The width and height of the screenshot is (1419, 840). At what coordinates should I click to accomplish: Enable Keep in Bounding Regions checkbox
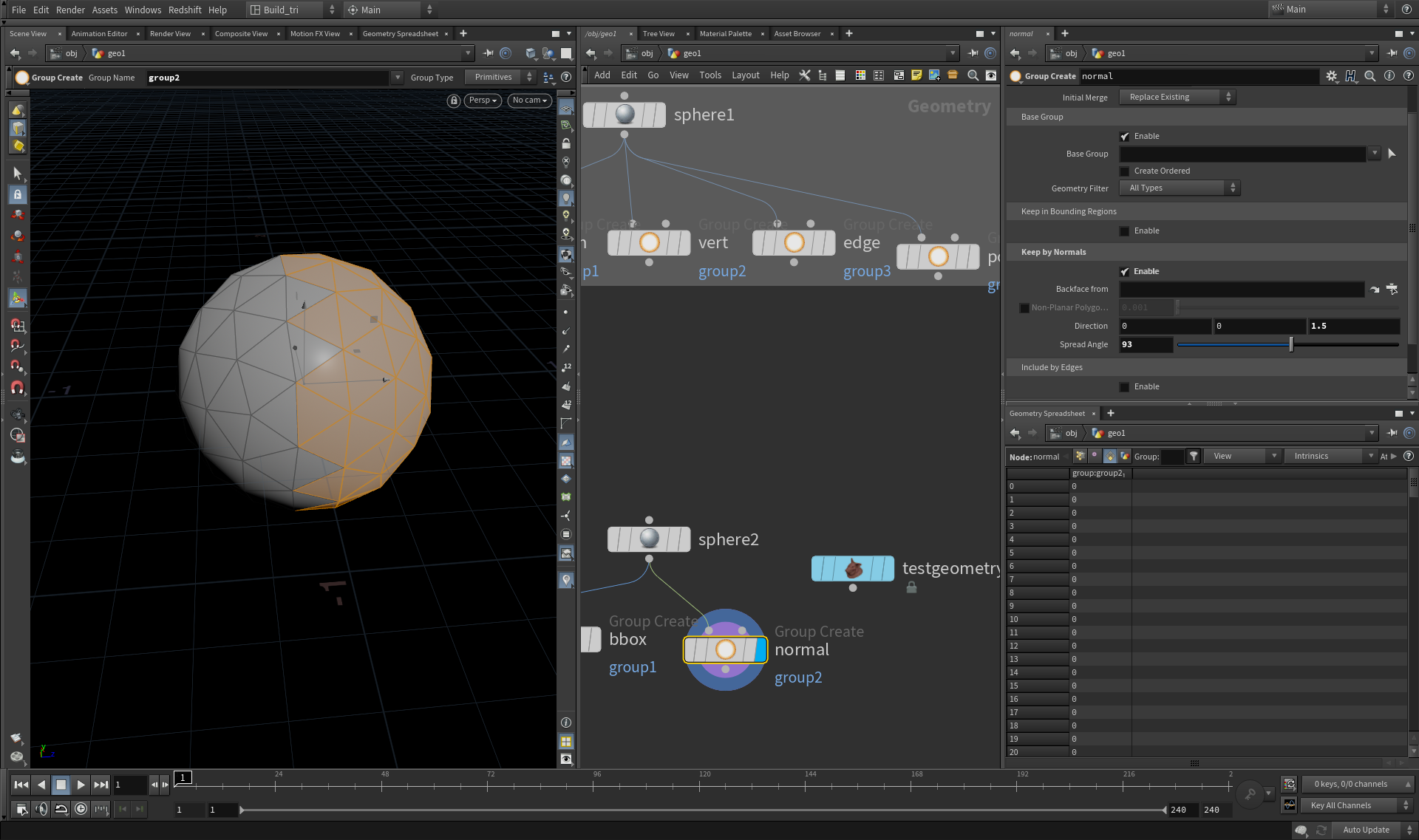[1124, 231]
